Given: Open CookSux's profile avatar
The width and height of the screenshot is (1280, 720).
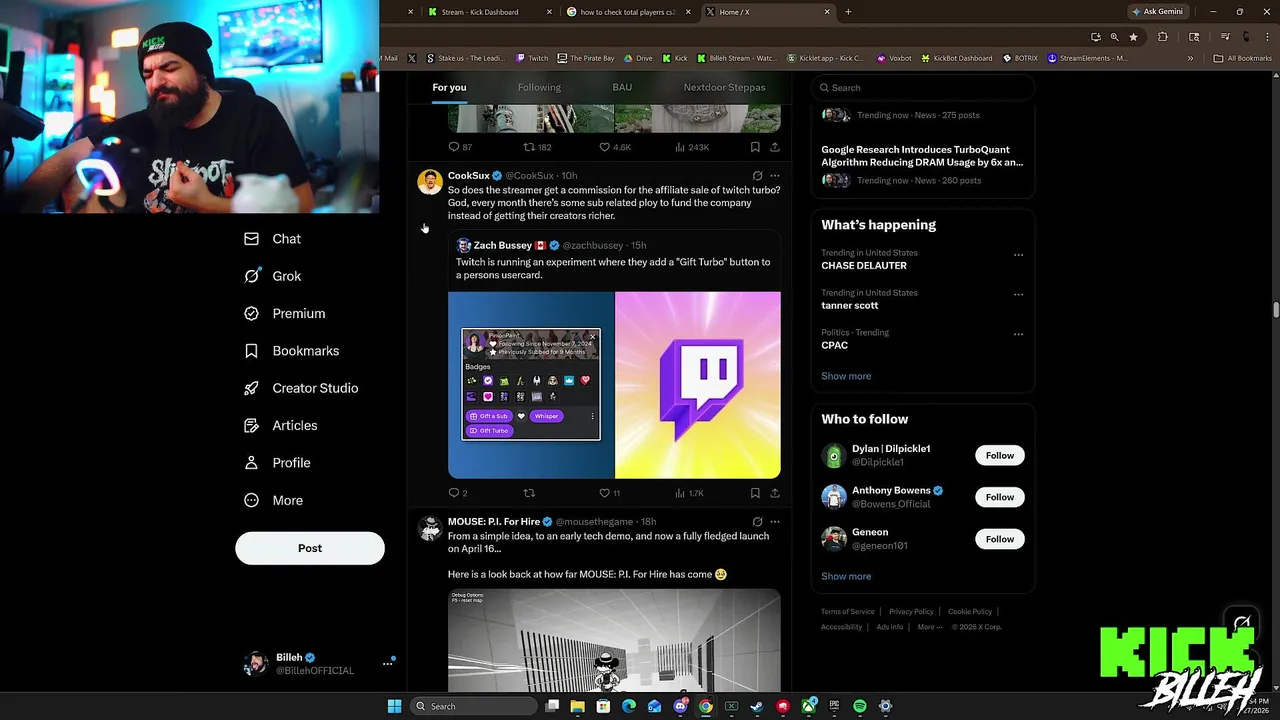Looking at the screenshot, I should (x=430, y=182).
